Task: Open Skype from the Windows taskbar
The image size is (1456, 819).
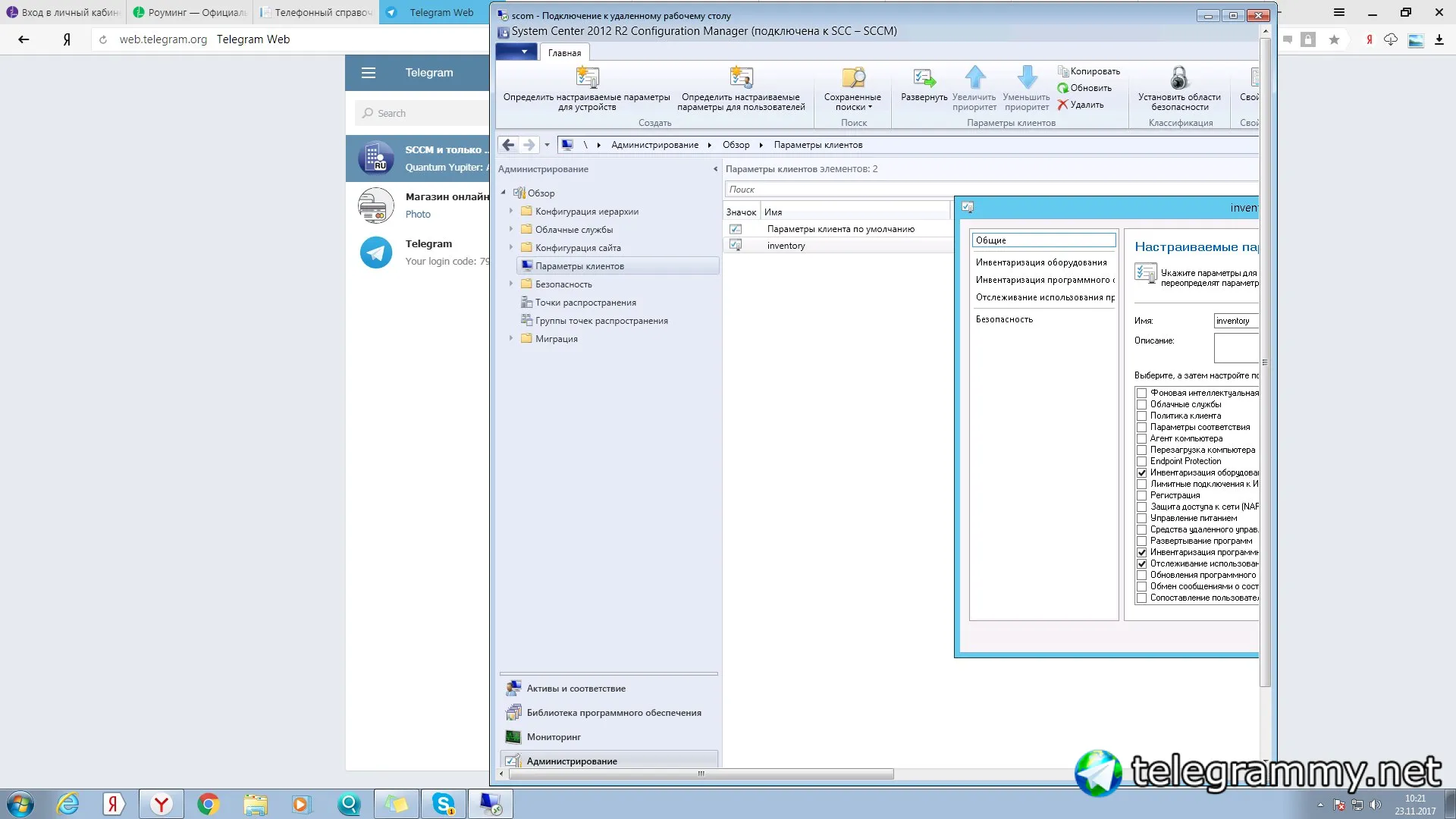Action: point(444,804)
